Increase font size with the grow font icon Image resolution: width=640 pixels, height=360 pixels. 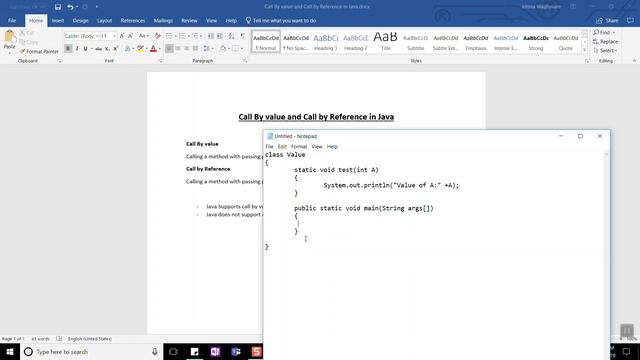pyautogui.click(x=122, y=36)
